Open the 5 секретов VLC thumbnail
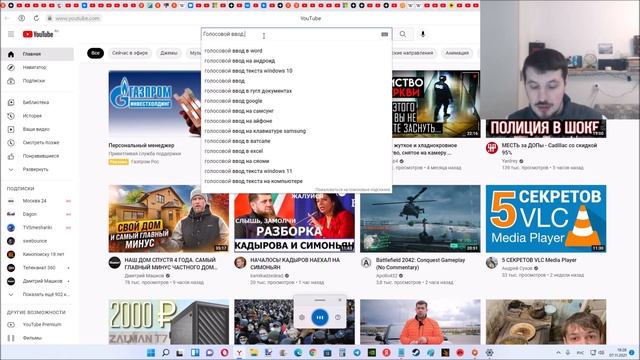640x360 pixels. click(x=546, y=219)
